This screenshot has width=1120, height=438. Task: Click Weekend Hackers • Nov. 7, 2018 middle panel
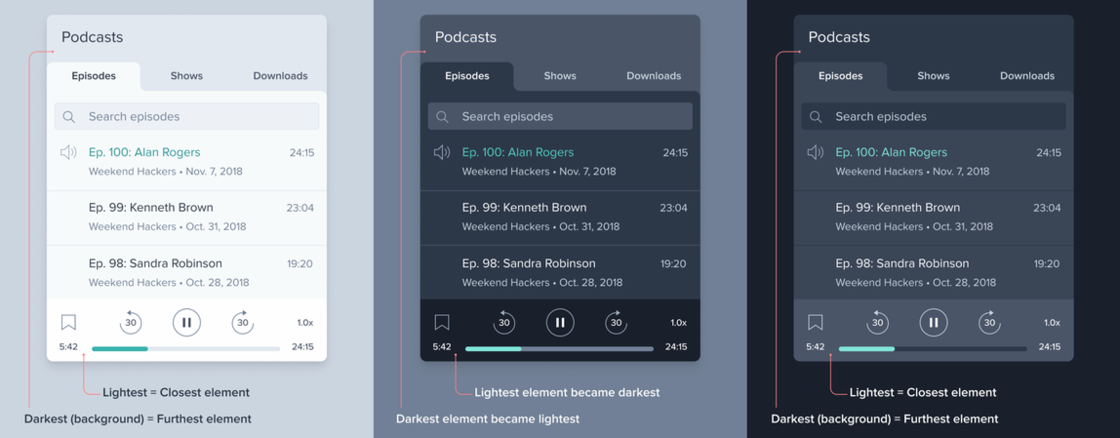coord(539,171)
